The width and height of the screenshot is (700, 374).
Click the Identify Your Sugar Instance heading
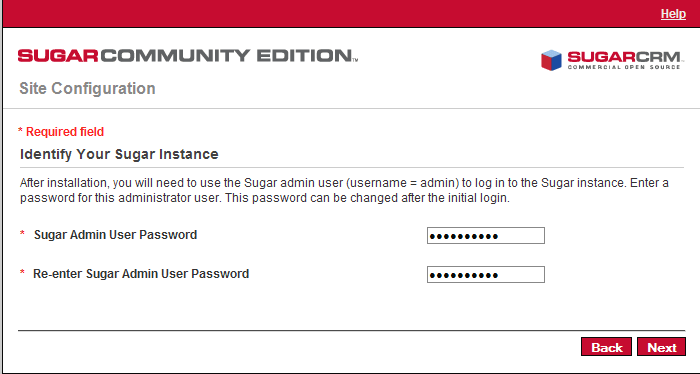tap(119, 154)
